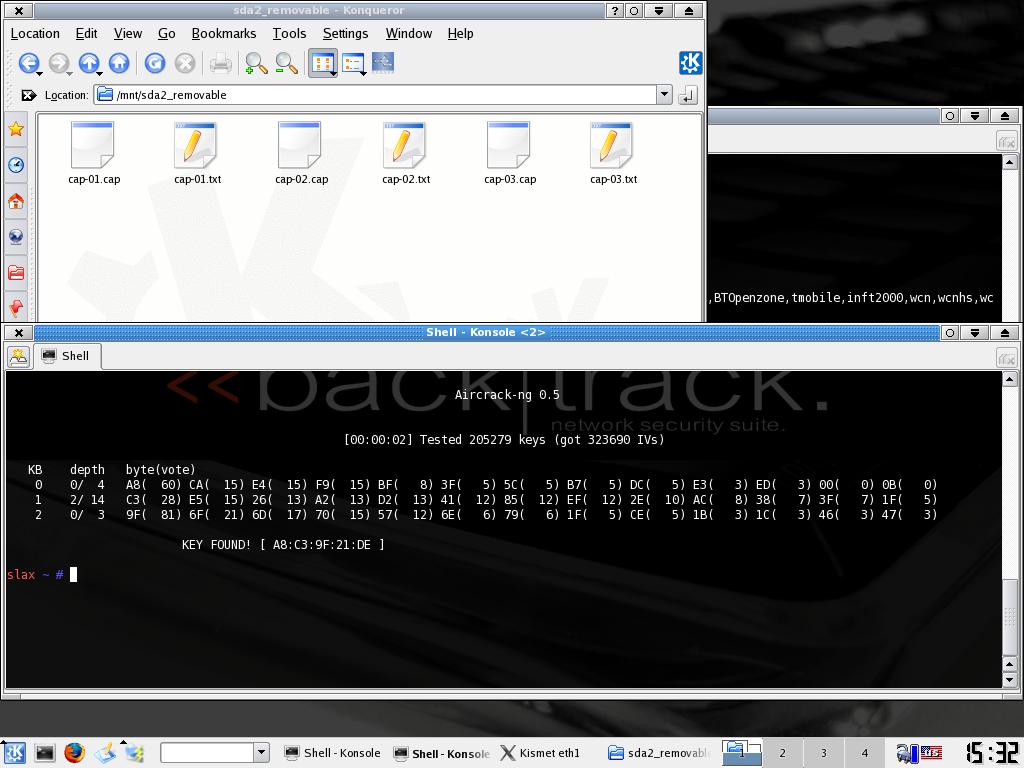1024x768 pixels.
Task: Open Home folder sidebar icon
Action: 16,201
